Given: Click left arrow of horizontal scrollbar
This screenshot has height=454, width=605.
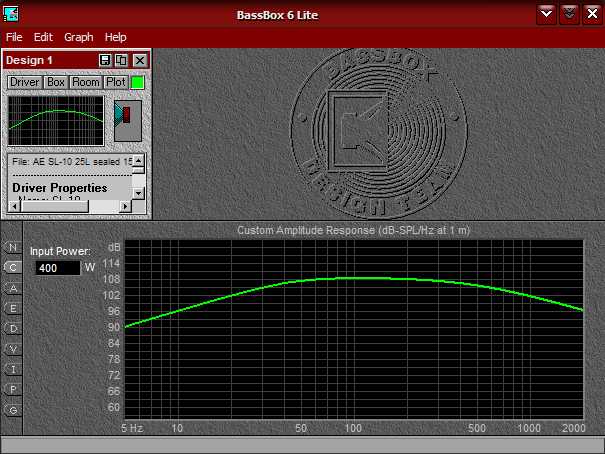Looking at the screenshot, I should (x=14, y=207).
